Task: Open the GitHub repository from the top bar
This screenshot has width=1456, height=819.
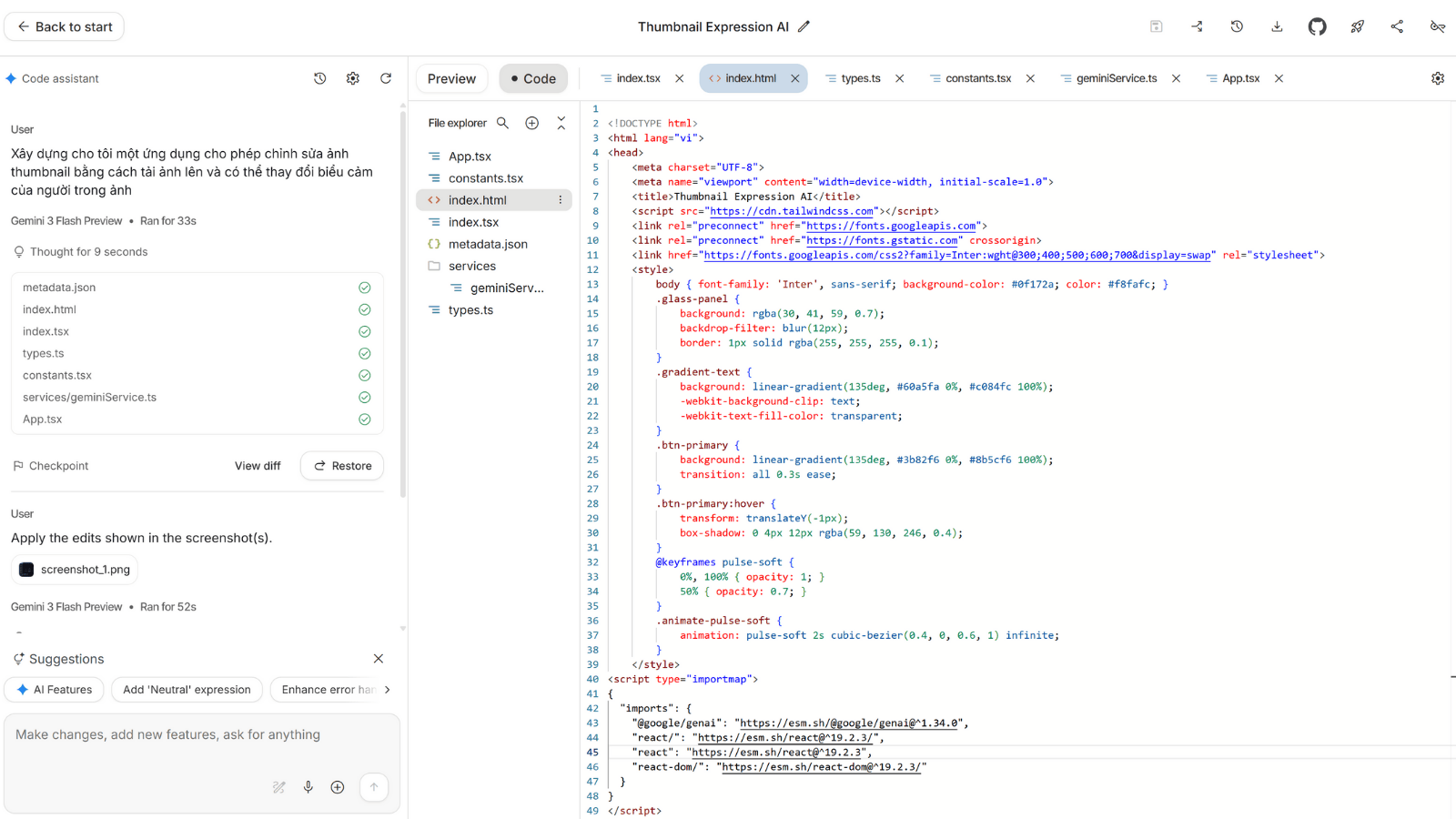Action: [x=1317, y=26]
